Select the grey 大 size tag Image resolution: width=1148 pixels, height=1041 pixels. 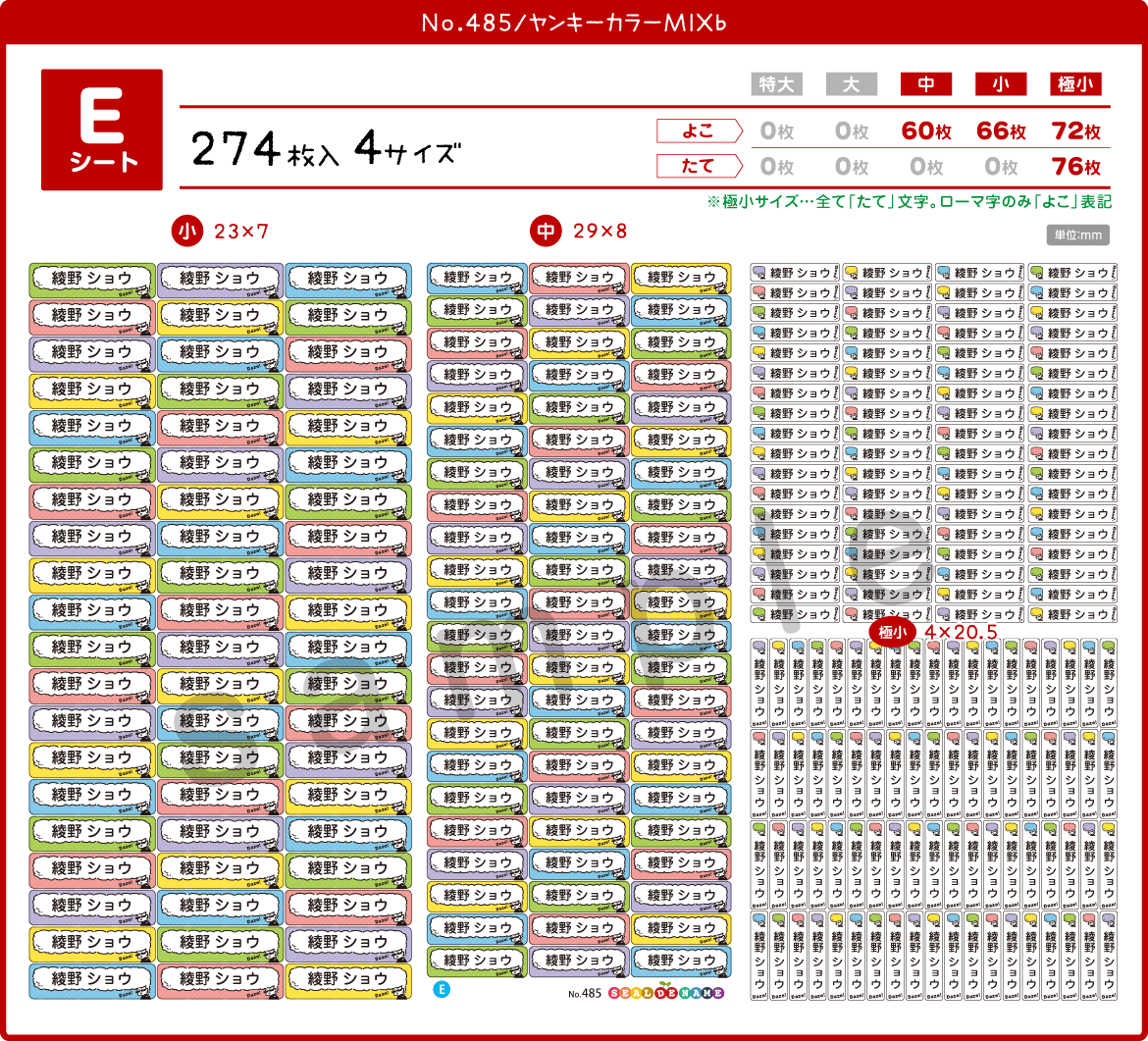(852, 84)
